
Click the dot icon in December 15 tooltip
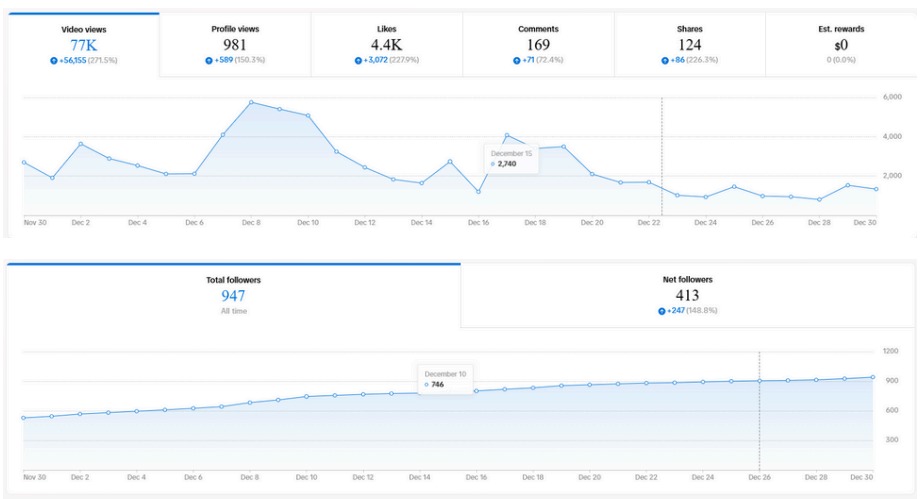coord(493,163)
